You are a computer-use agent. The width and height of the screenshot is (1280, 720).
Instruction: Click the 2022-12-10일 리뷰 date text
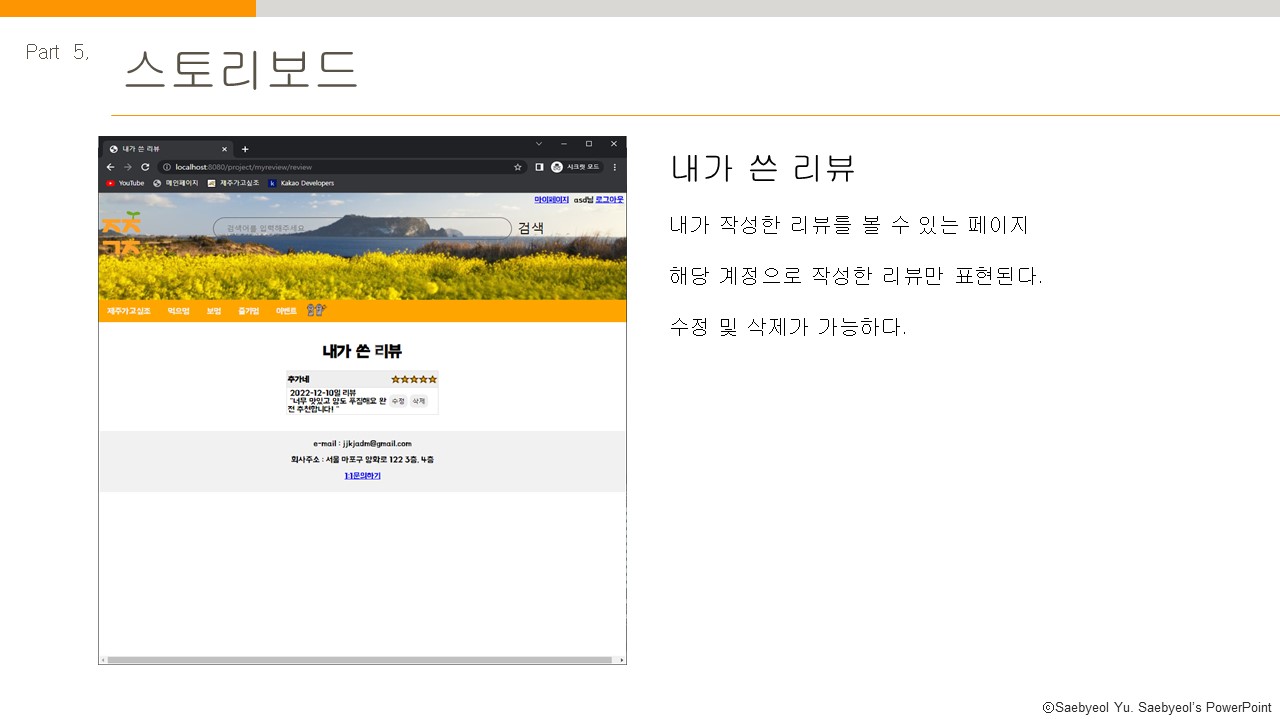coord(323,393)
